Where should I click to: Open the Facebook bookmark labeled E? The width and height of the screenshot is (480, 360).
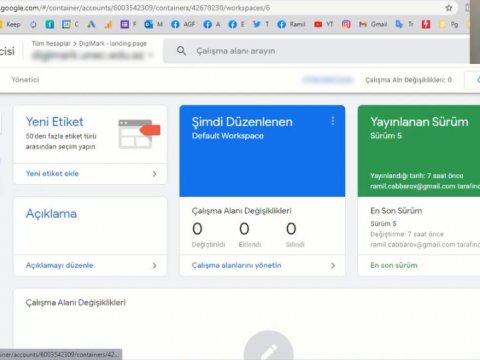(x=236, y=24)
